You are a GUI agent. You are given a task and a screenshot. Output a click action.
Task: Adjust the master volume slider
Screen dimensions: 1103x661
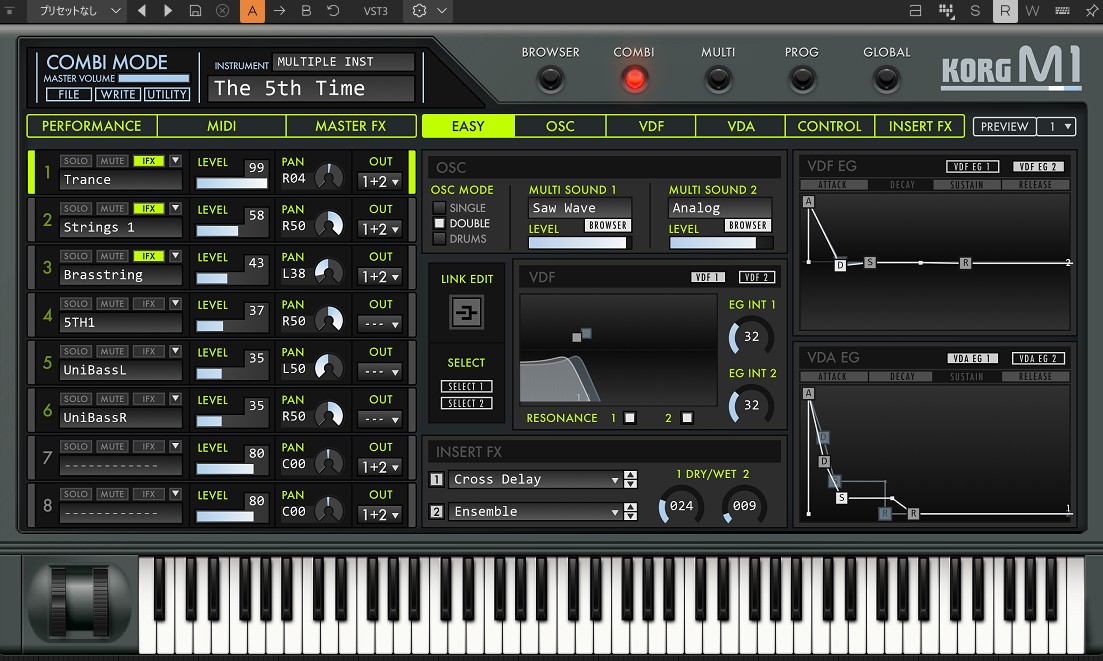click(153, 79)
